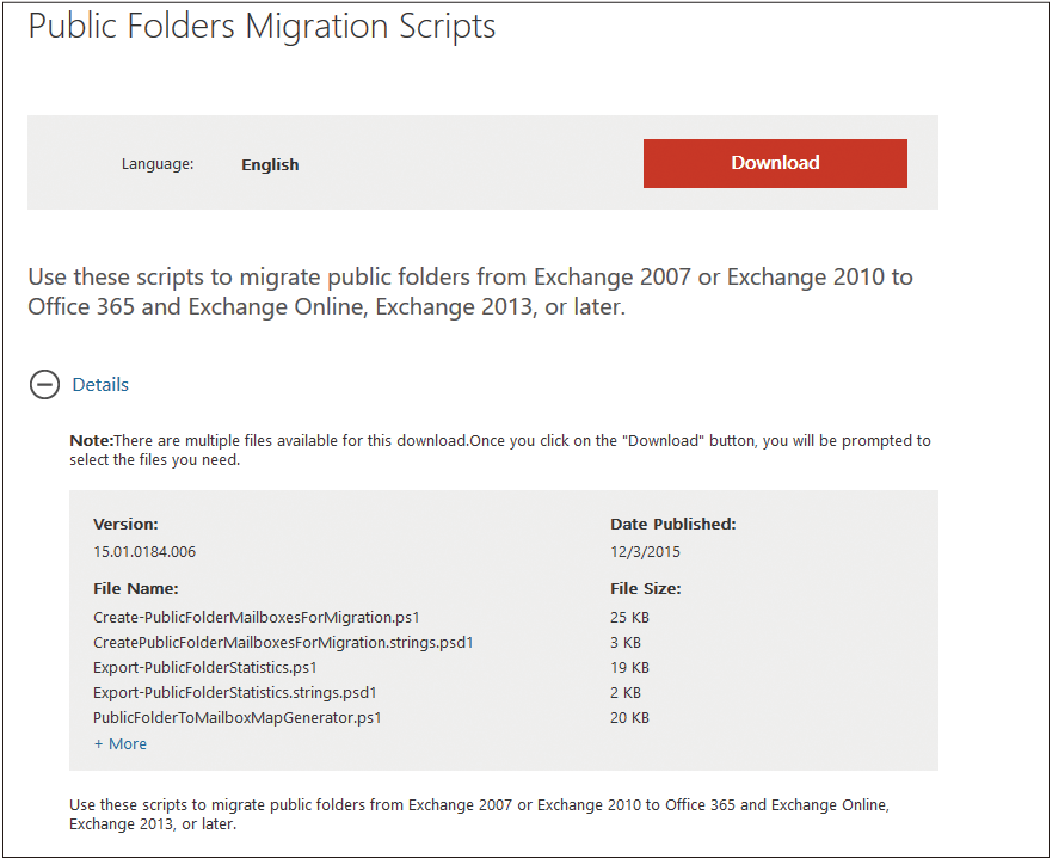The height and width of the screenshot is (861, 1052).
Task: Click the PublicFolderToMailboxMapGenerator.ps1 file name
Action: (x=237, y=718)
